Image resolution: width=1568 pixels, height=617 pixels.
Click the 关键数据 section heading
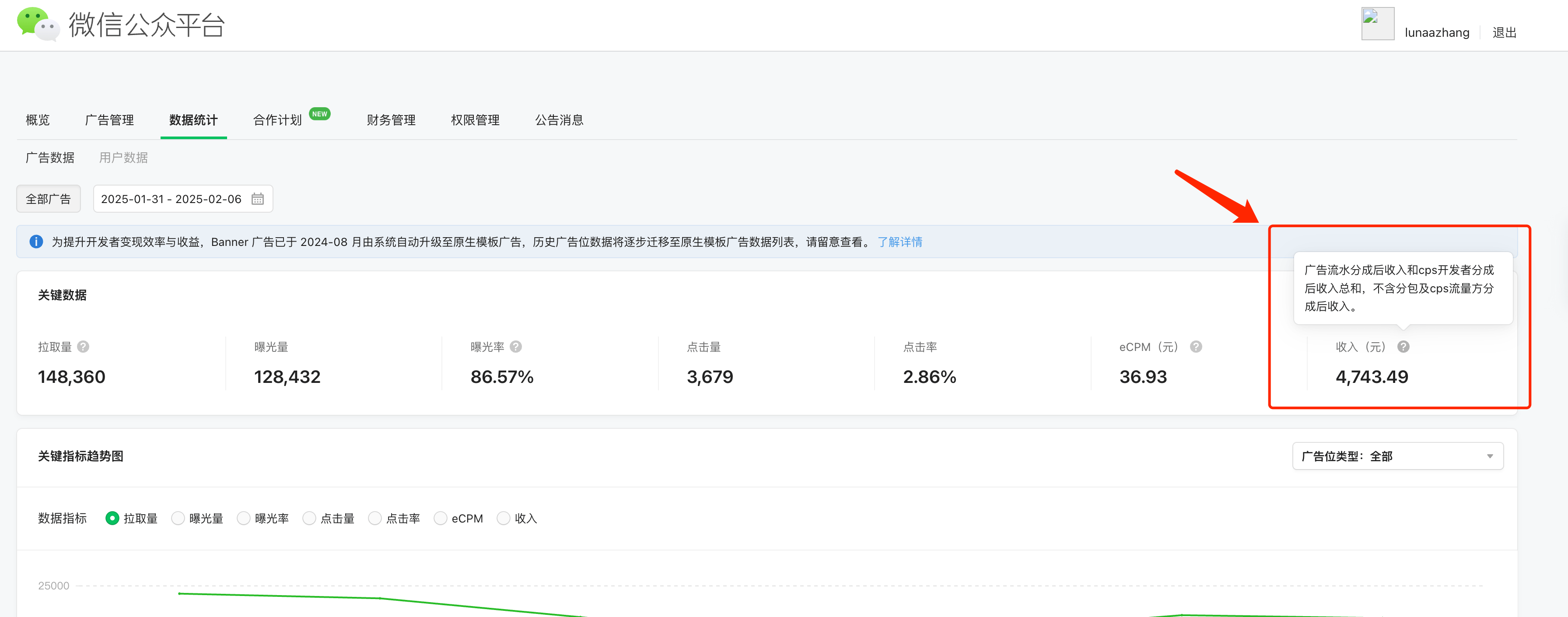pyautogui.click(x=62, y=295)
